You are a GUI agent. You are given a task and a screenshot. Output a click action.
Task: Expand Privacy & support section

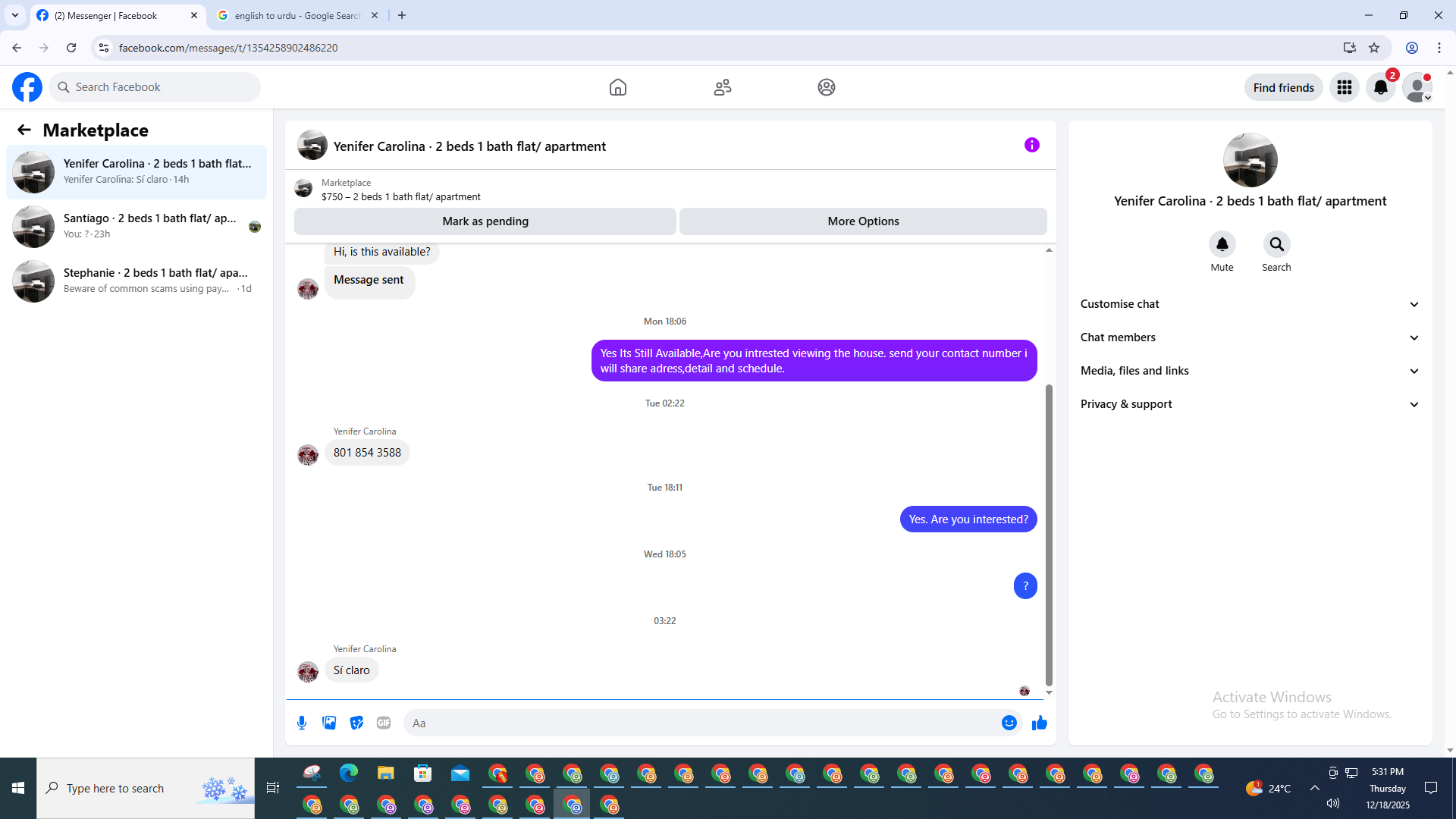(1250, 404)
